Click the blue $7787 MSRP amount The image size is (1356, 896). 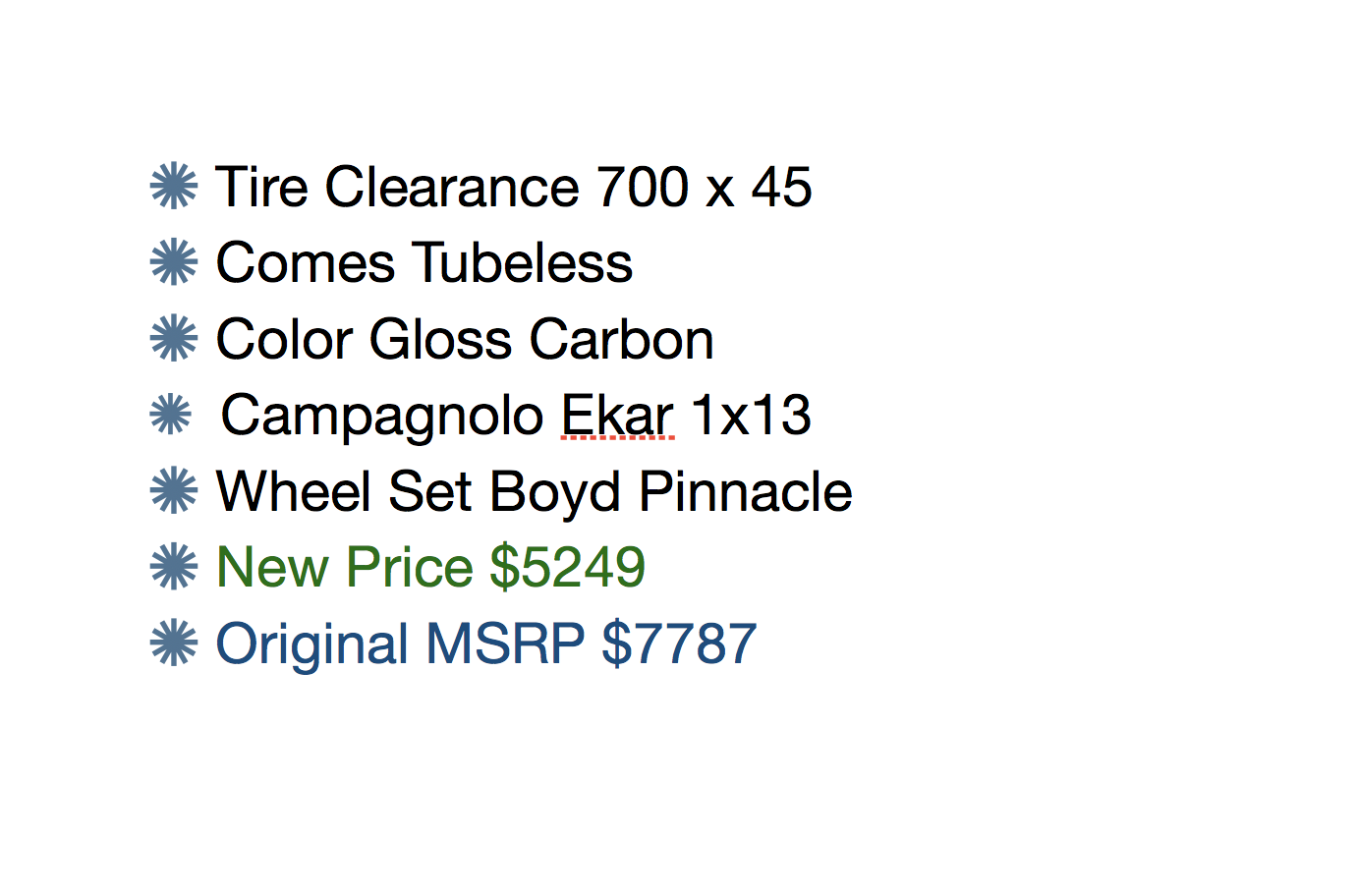(679, 644)
